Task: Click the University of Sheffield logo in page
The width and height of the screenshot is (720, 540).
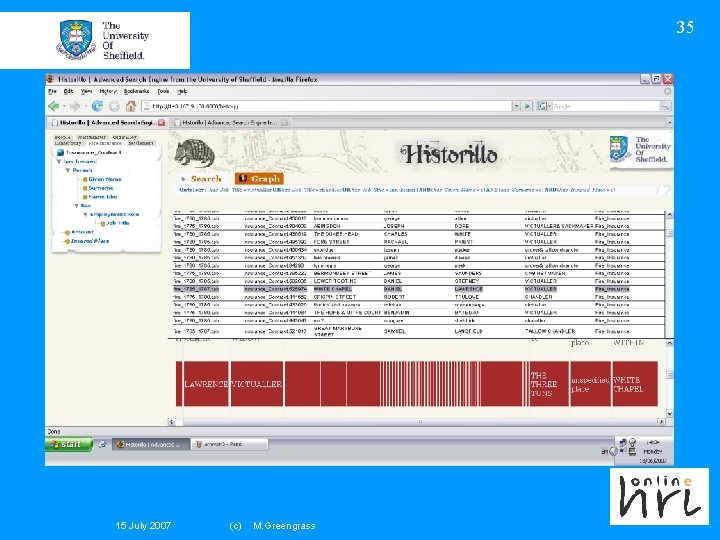Action: [x=641, y=150]
